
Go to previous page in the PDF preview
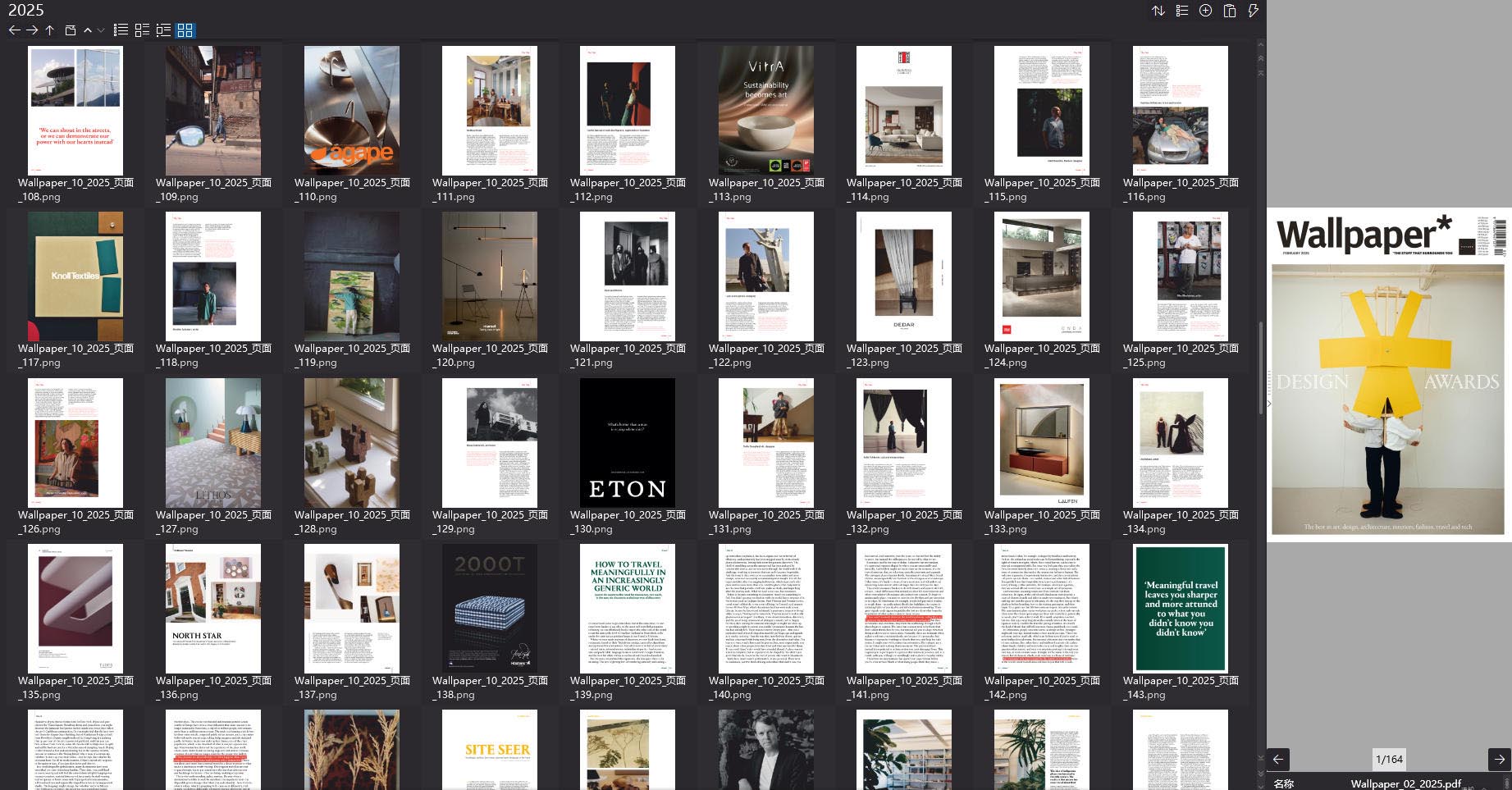pyautogui.click(x=1278, y=759)
